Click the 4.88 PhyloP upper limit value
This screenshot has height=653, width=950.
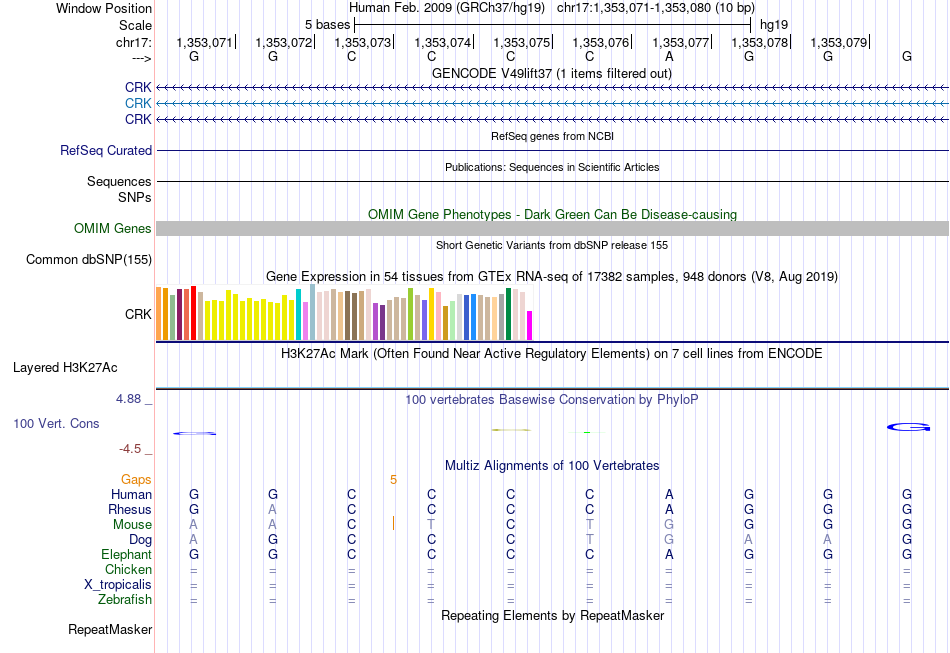point(128,399)
